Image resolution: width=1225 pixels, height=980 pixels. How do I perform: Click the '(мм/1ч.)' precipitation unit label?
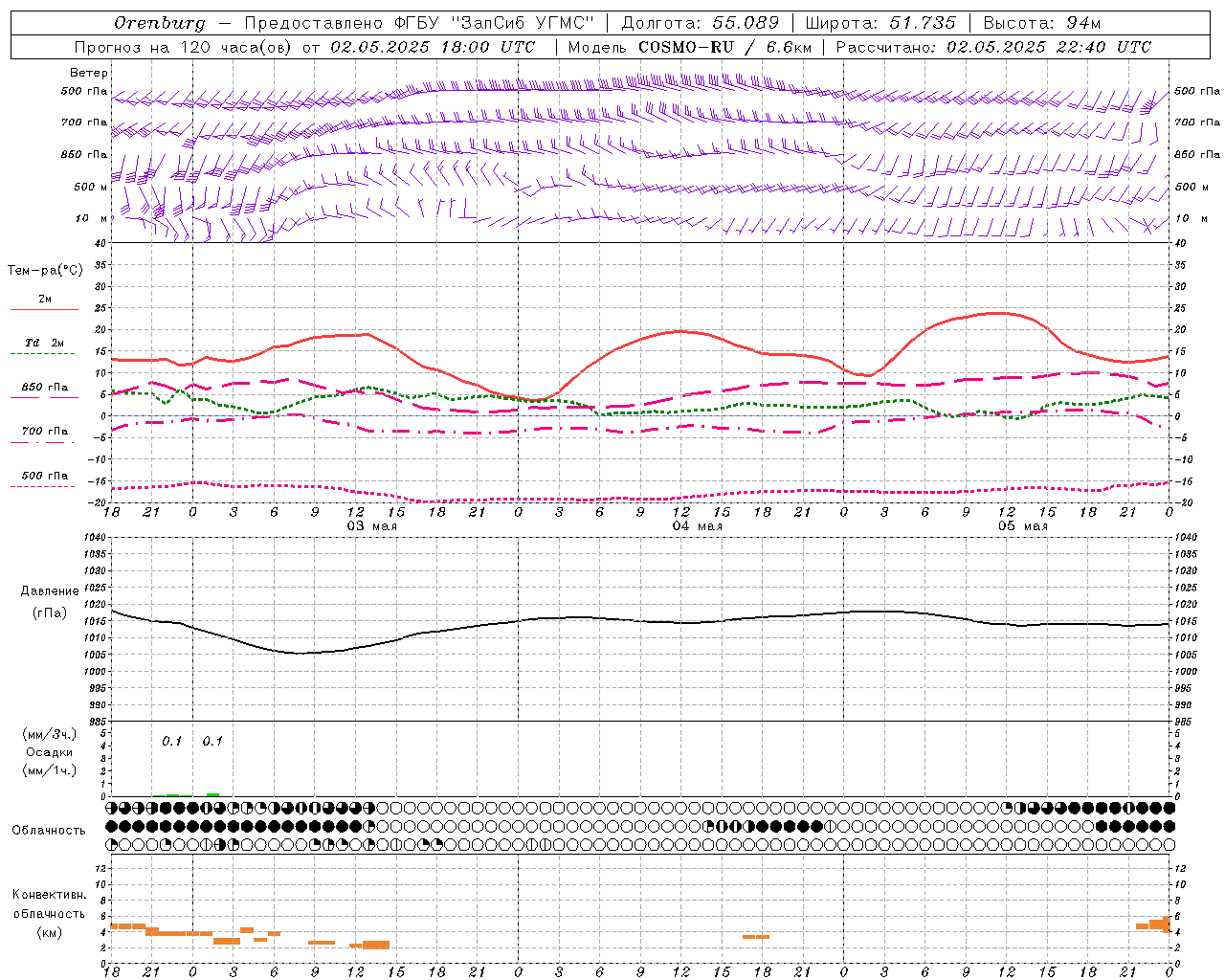tap(50, 770)
